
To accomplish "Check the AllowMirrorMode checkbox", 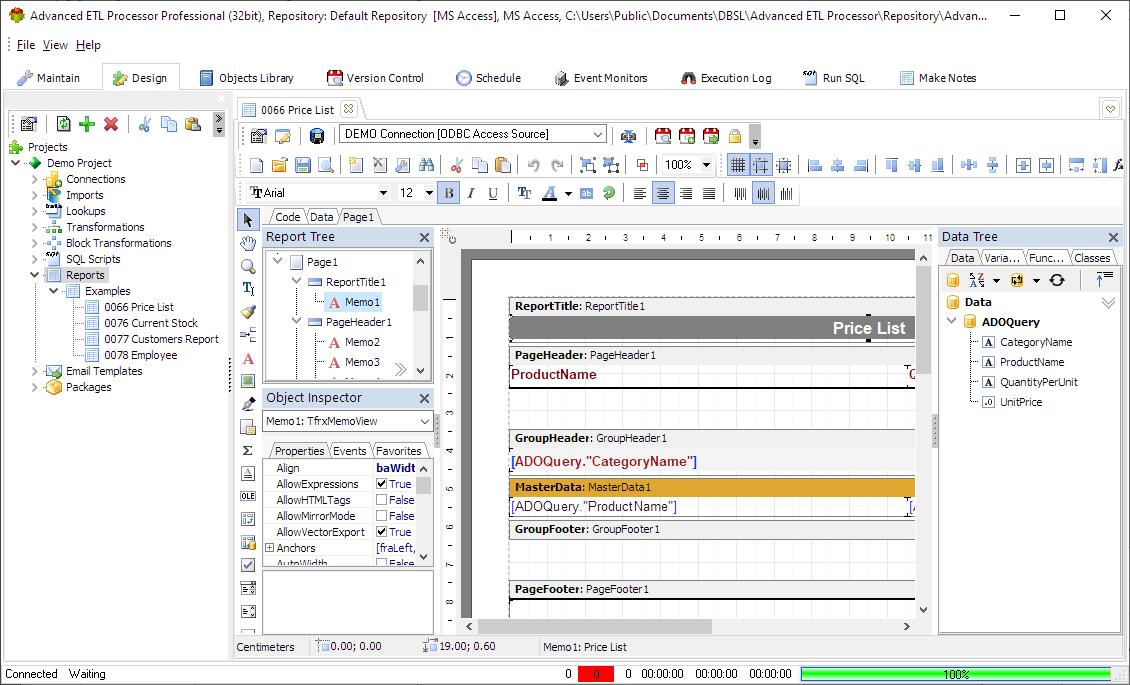I will tap(382, 516).
